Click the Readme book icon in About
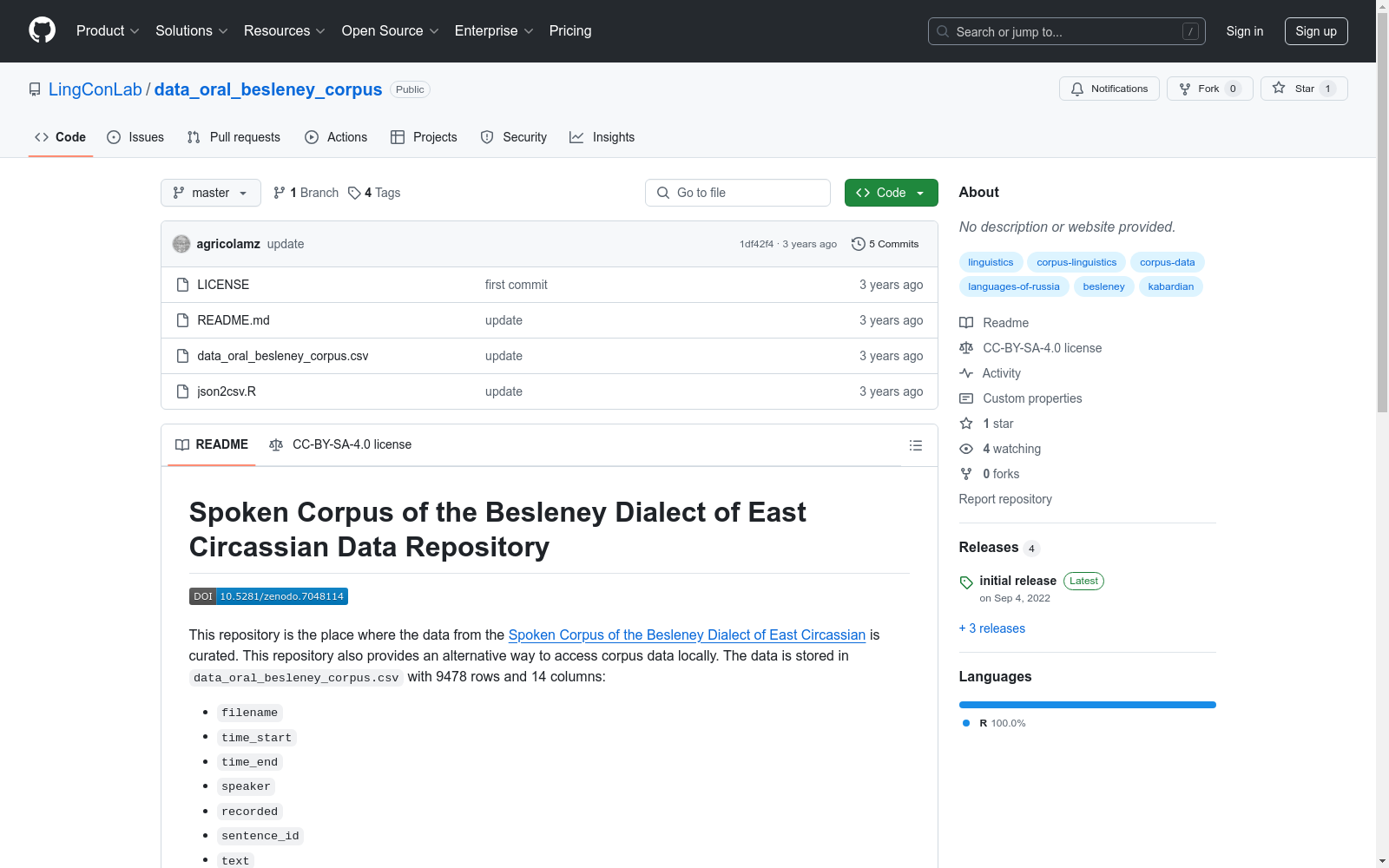This screenshot has height=868, width=1389. tap(966, 323)
